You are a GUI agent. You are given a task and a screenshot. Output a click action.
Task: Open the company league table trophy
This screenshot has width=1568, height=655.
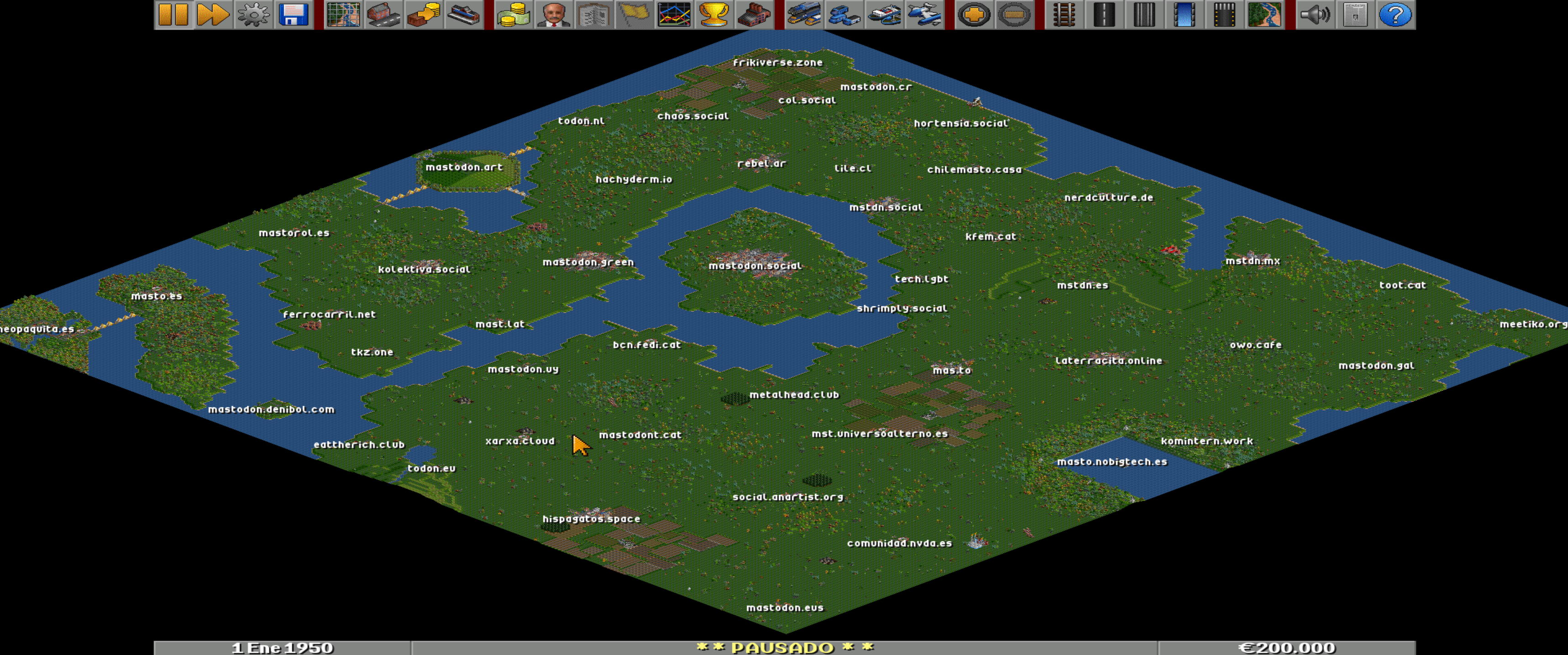(x=714, y=14)
